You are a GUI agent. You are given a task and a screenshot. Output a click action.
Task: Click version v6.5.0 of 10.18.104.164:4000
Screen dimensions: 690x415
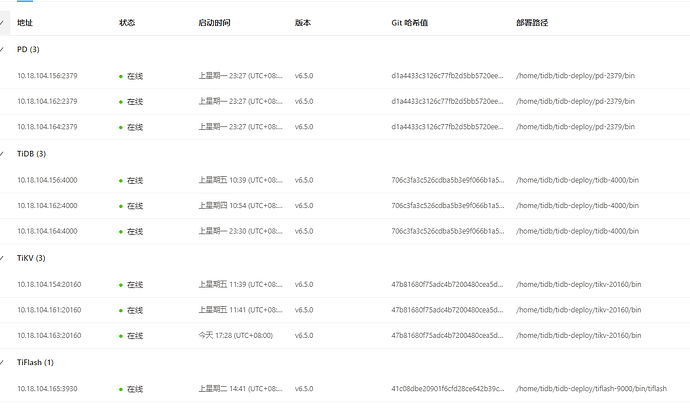304,231
